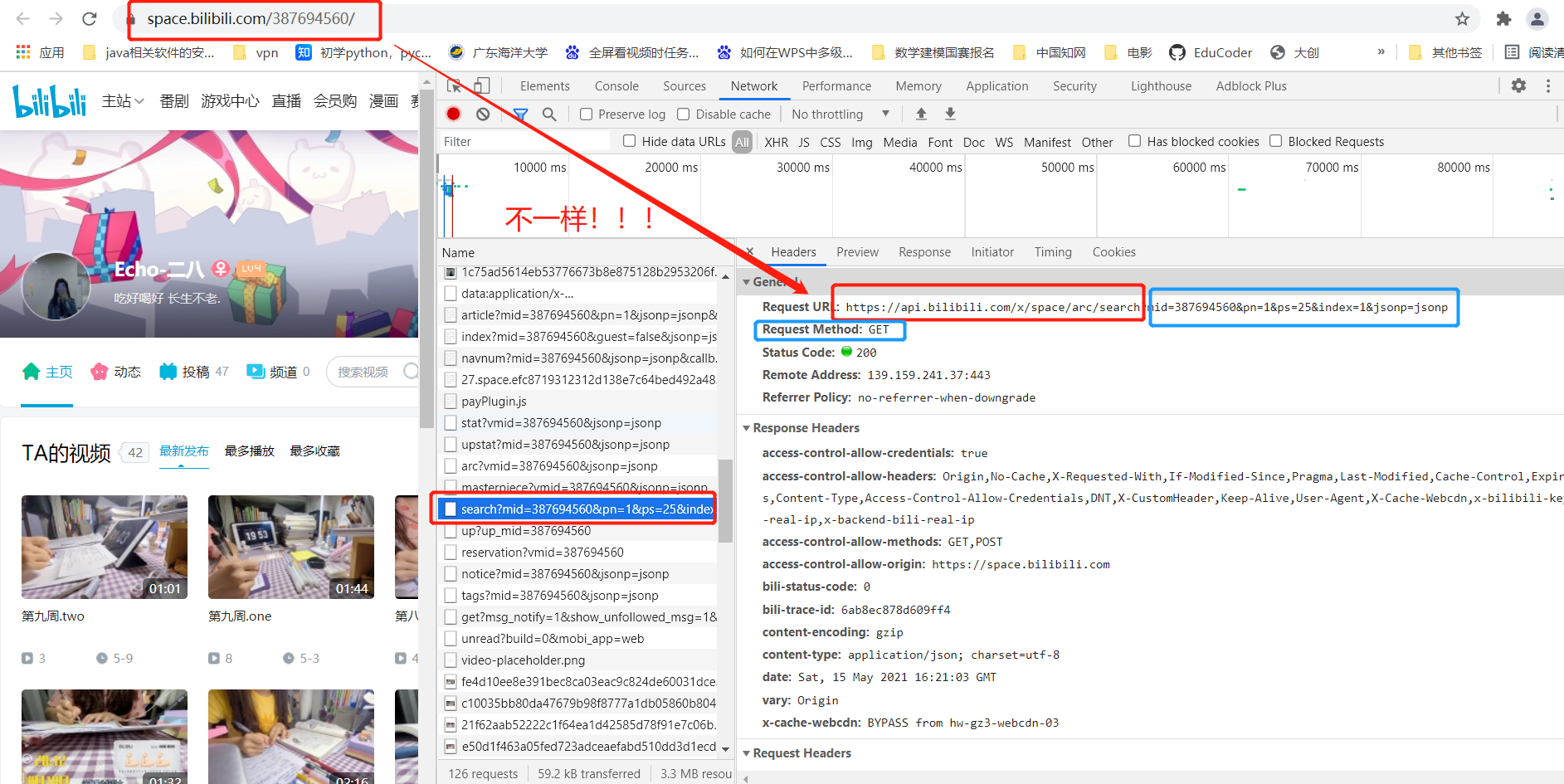The image size is (1564, 784).
Task: Show more bookmarks with the chevron
Action: coord(1381,51)
